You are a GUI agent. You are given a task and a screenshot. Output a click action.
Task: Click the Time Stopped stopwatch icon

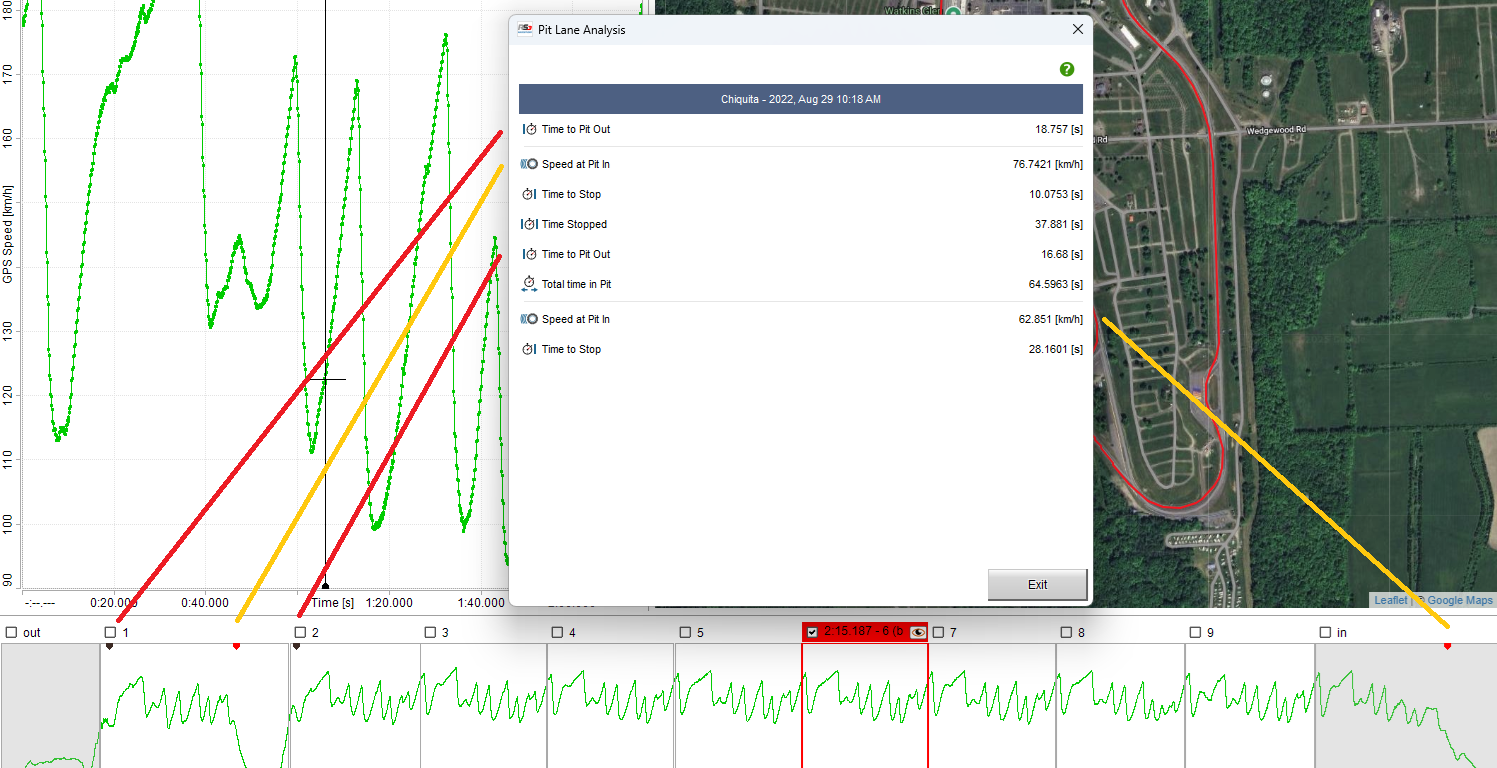530,225
